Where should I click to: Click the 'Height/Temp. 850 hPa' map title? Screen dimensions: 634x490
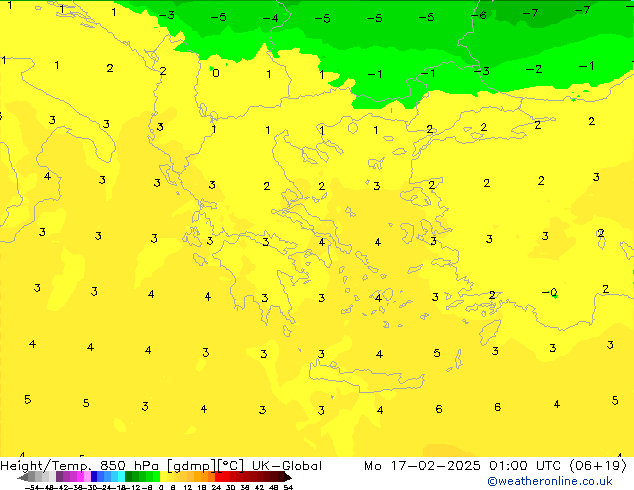80,466
